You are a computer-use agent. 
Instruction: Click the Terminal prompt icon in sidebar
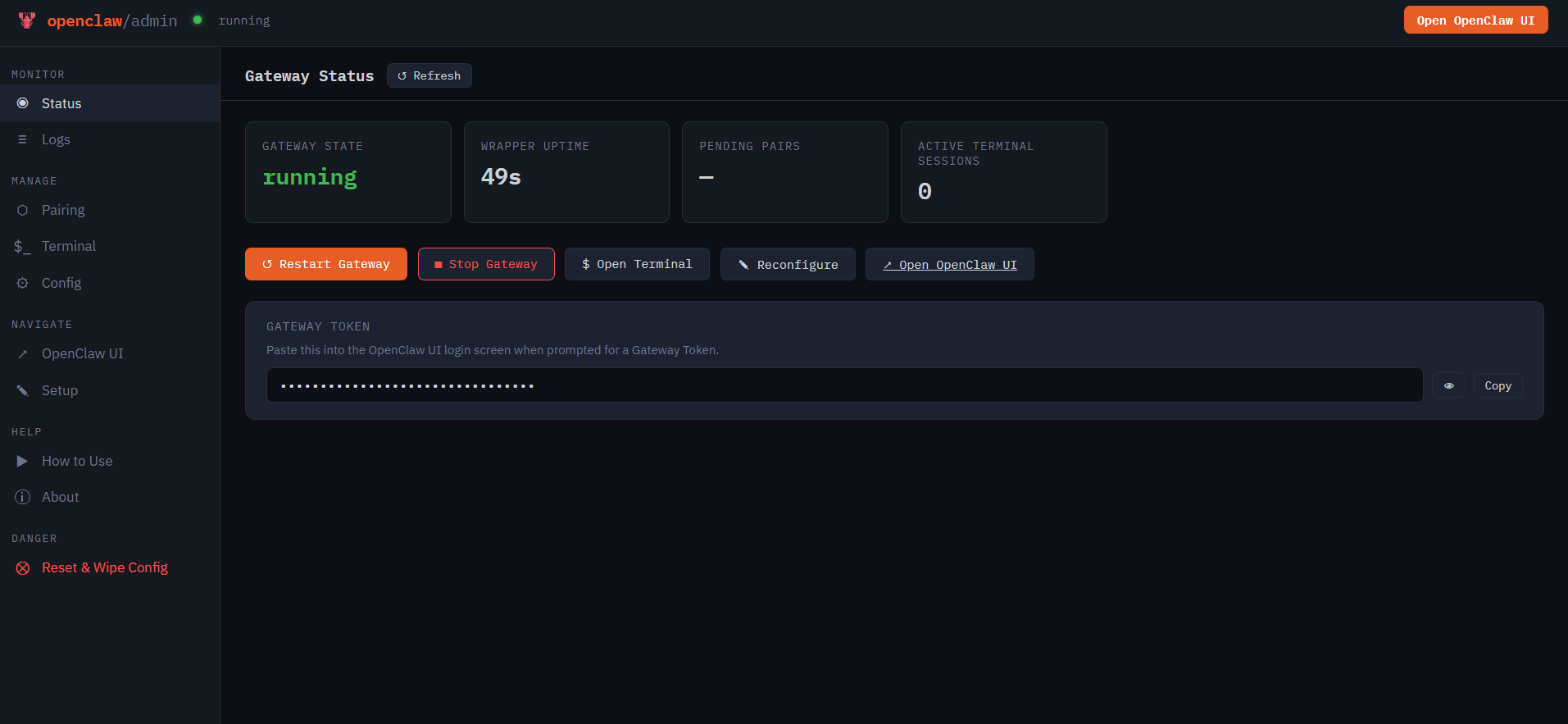22,247
